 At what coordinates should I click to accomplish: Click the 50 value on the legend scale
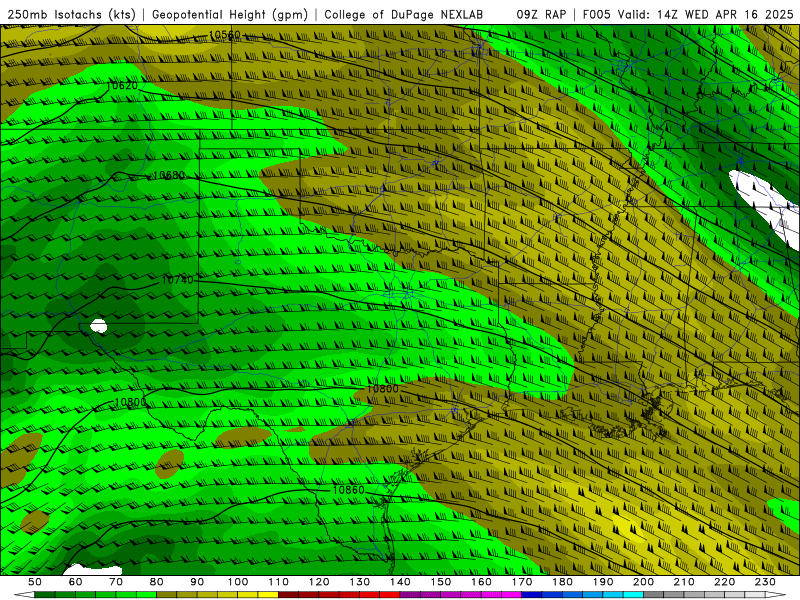[35, 582]
